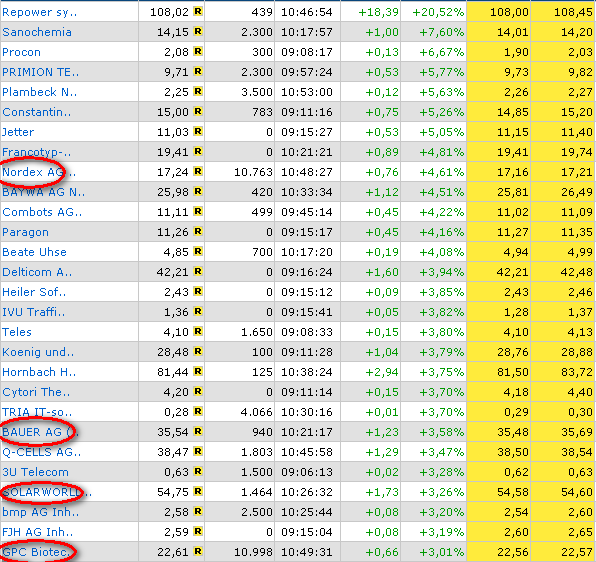Click the R icon beside 19,41 price
Screen dimensions: 596x562
pos(198,151)
